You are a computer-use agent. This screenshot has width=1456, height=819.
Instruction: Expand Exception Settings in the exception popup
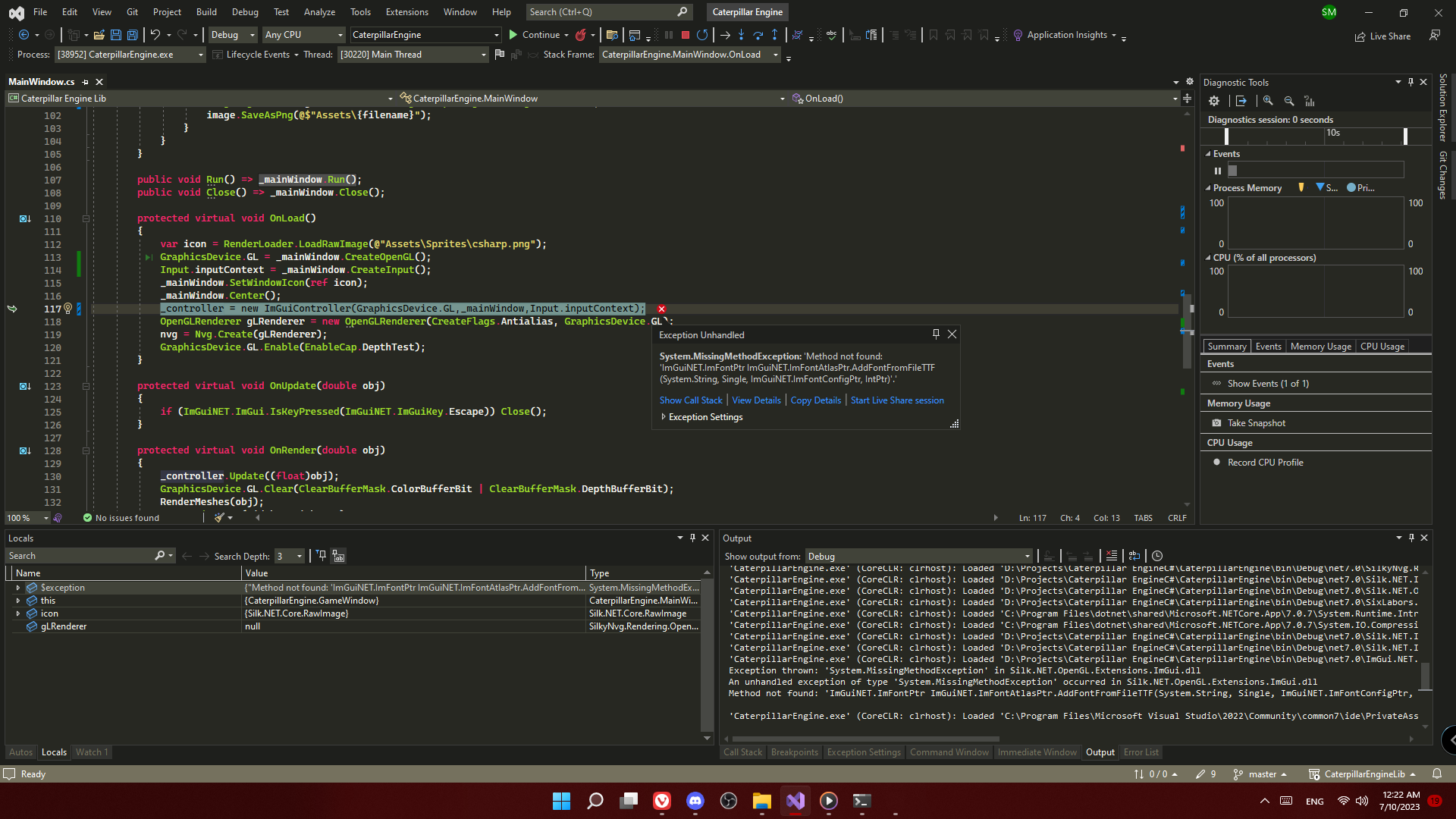point(664,416)
